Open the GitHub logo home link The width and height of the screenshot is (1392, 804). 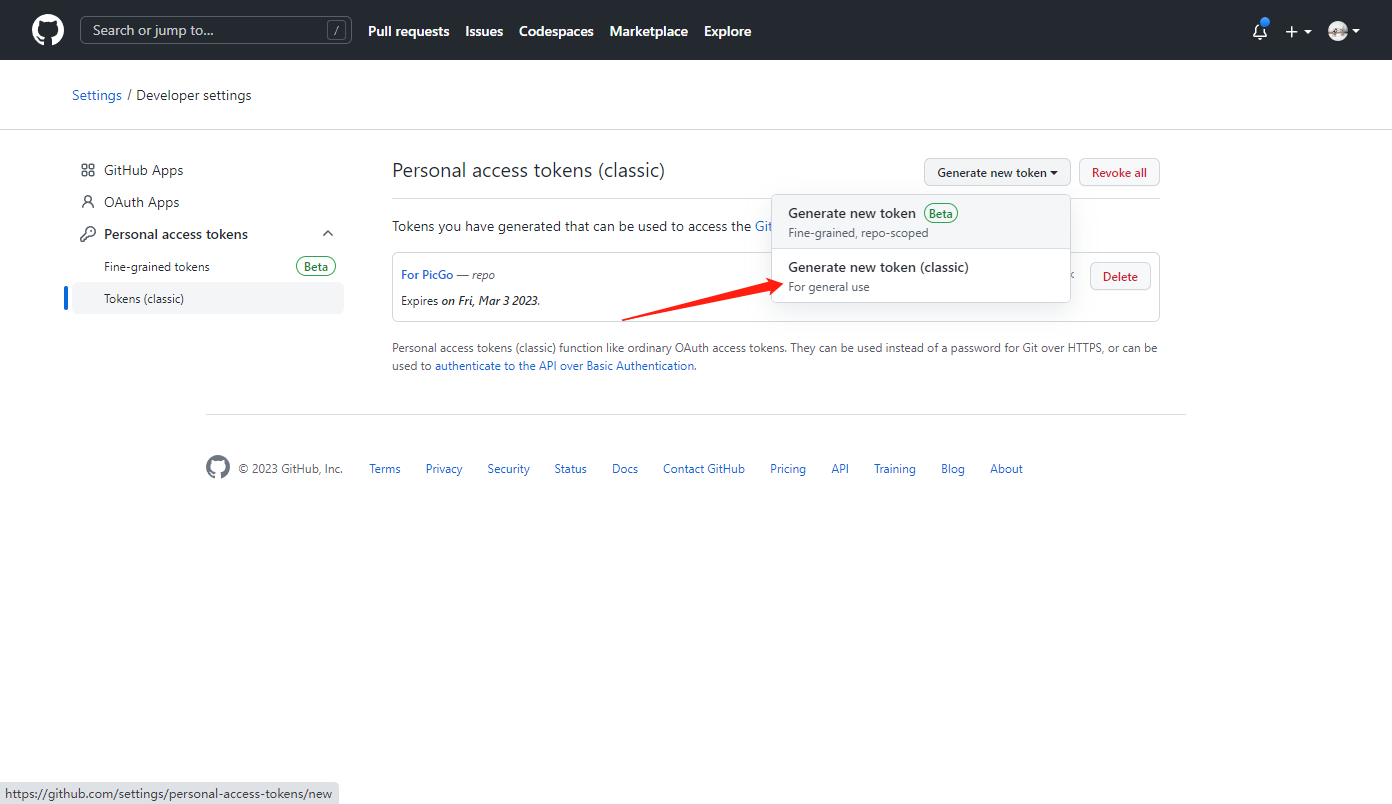(x=48, y=30)
